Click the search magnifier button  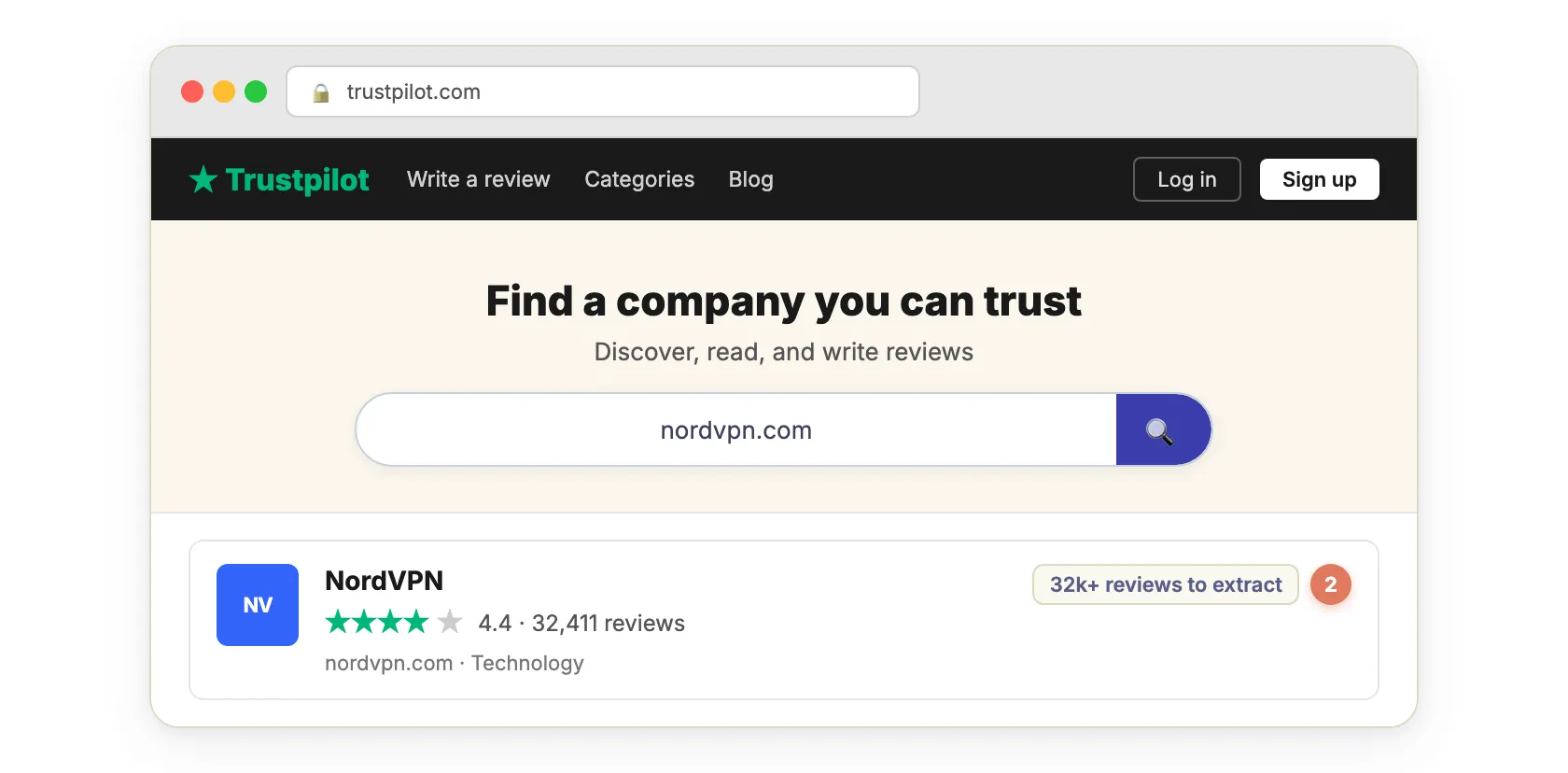coord(1163,429)
